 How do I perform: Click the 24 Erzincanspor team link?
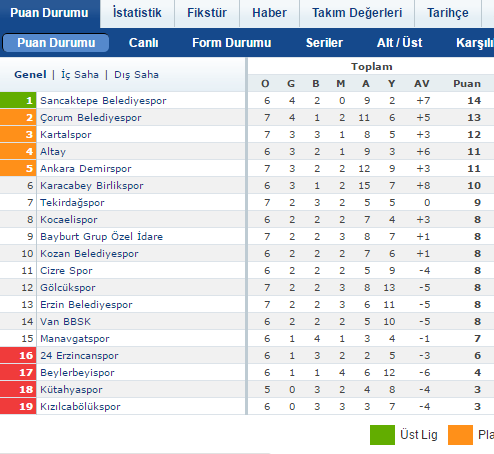[79, 356]
